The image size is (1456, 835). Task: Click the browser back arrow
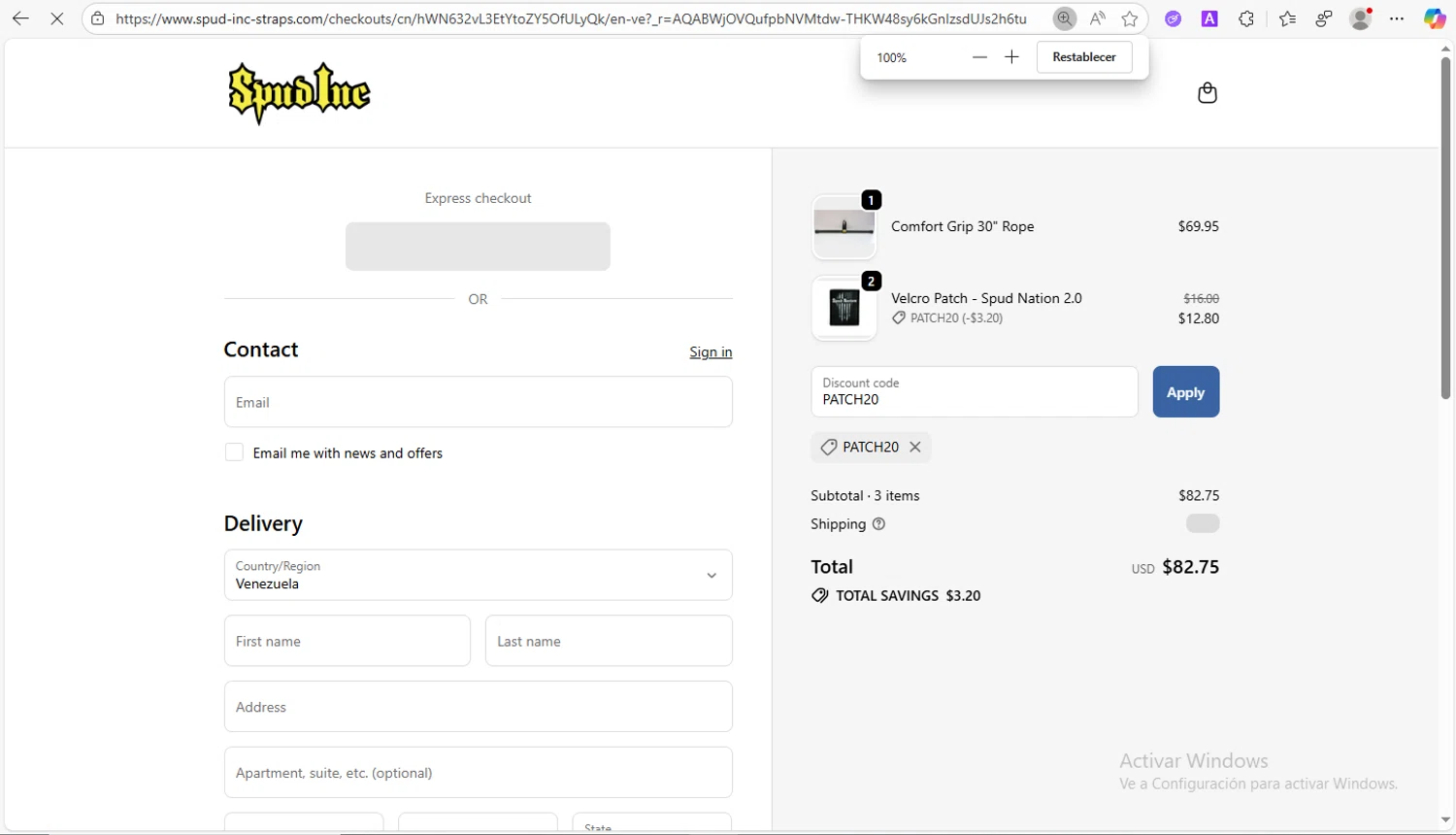click(x=20, y=18)
